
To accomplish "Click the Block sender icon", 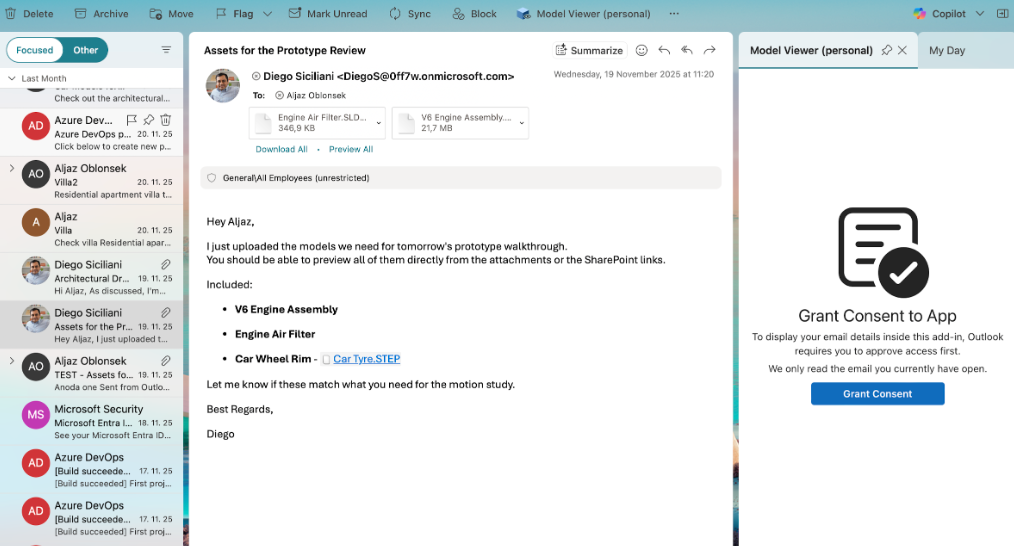I will coord(458,14).
